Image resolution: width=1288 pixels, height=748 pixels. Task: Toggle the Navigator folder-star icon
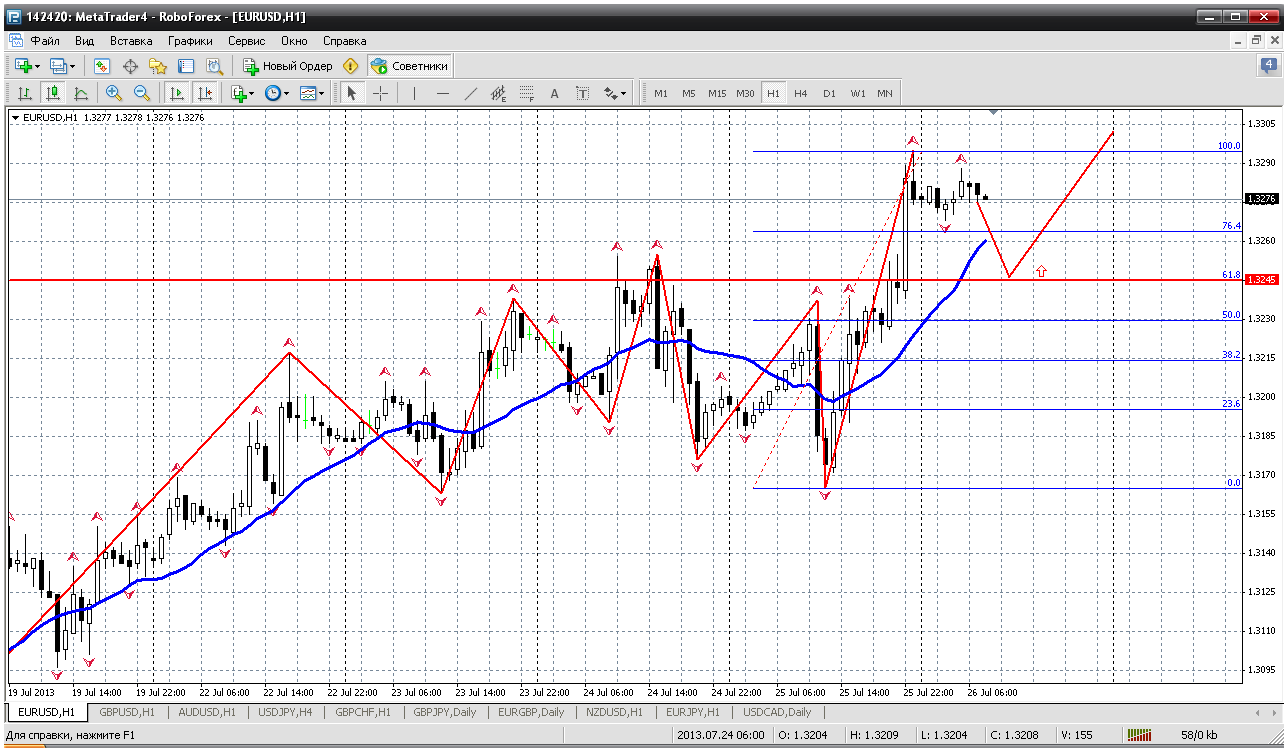coord(158,66)
